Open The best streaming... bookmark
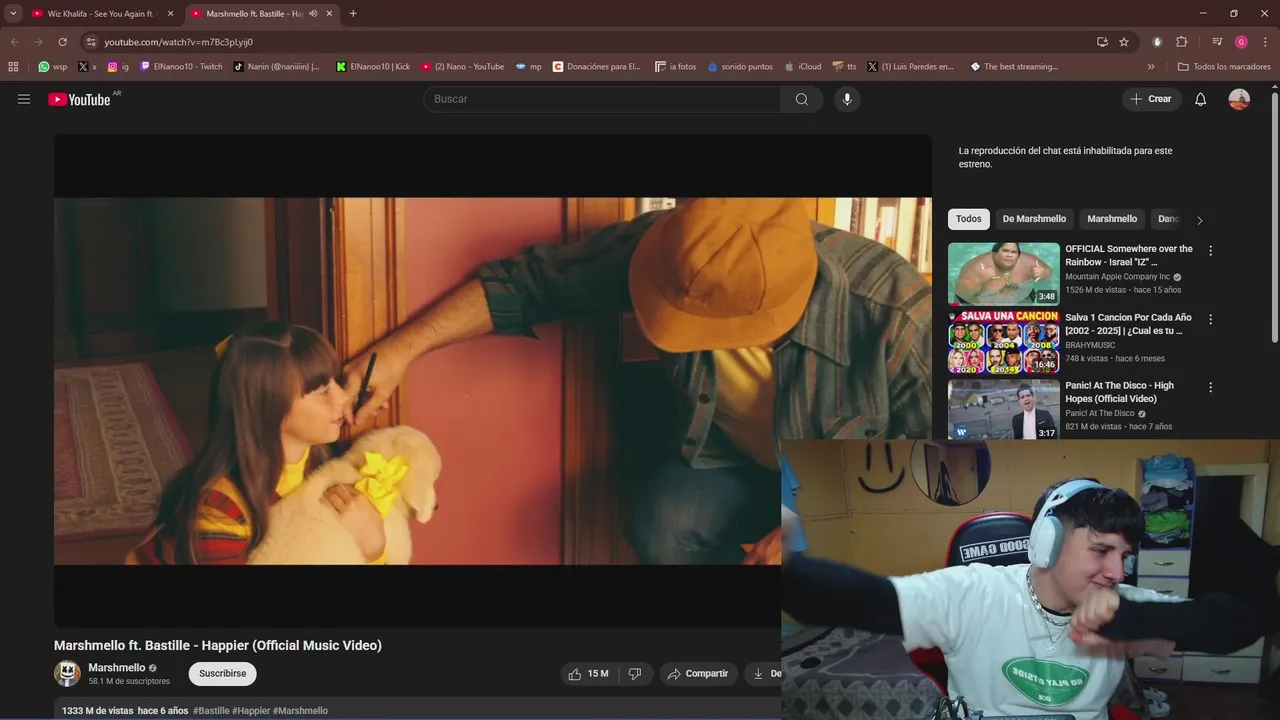 click(x=1013, y=67)
